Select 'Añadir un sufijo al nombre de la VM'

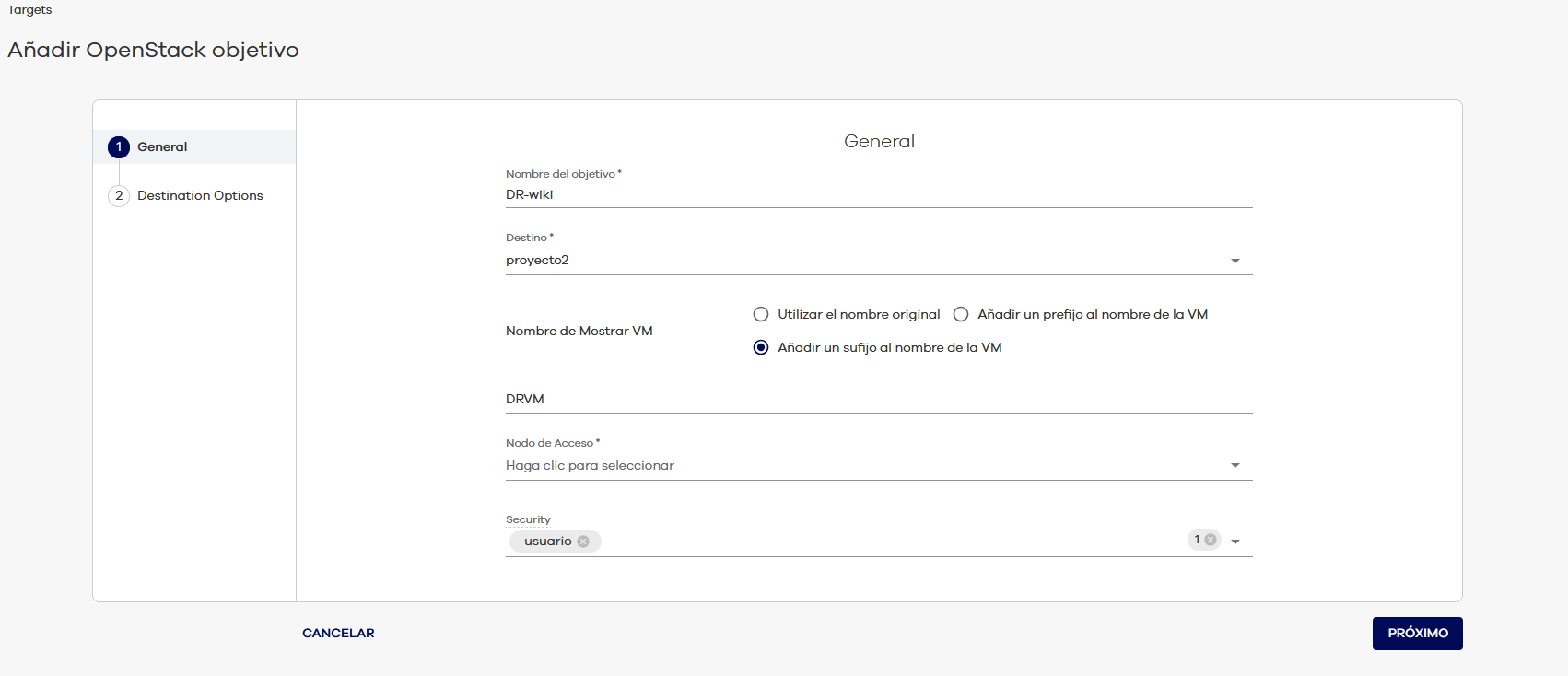pyautogui.click(x=761, y=348)
